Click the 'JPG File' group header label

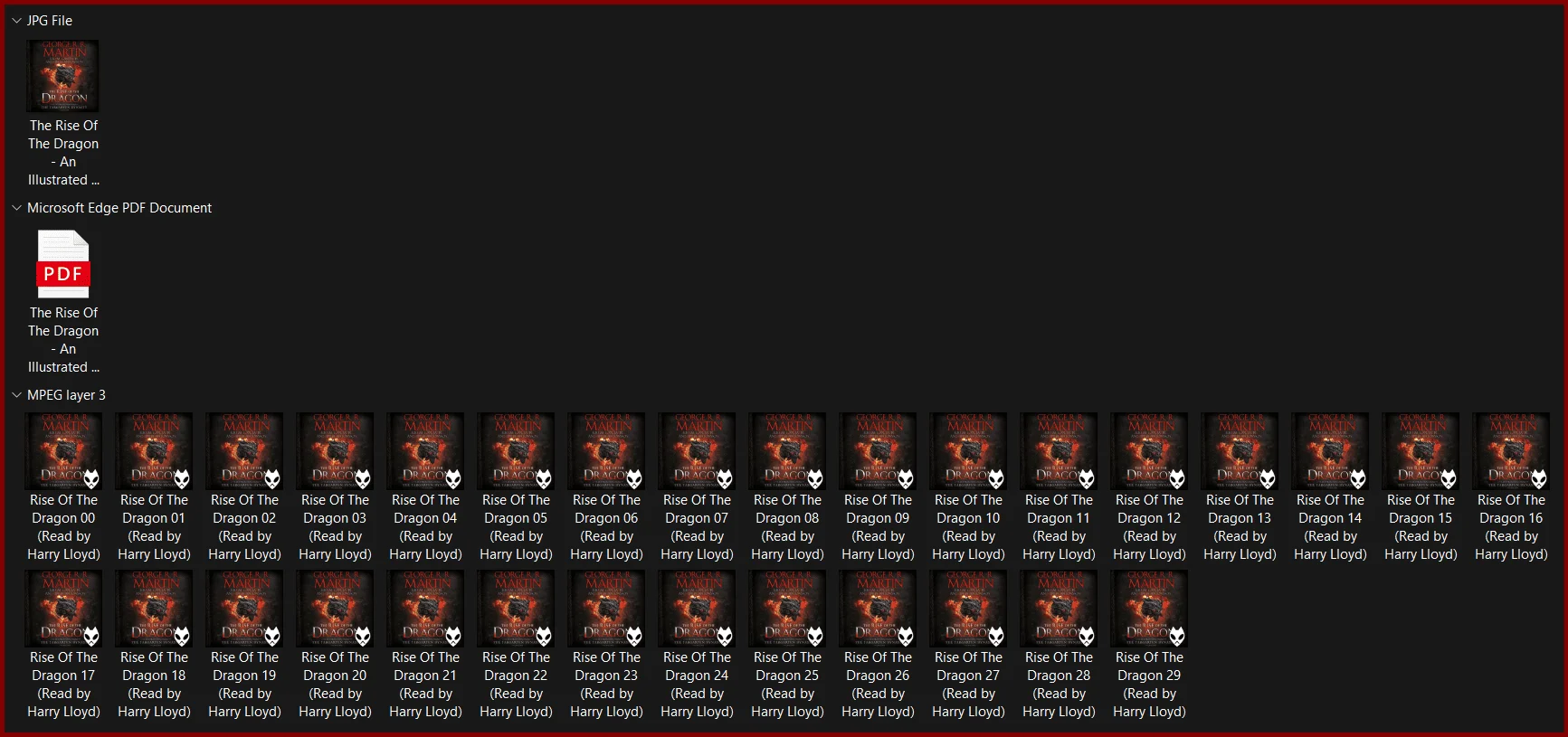[x=50, y=20]
